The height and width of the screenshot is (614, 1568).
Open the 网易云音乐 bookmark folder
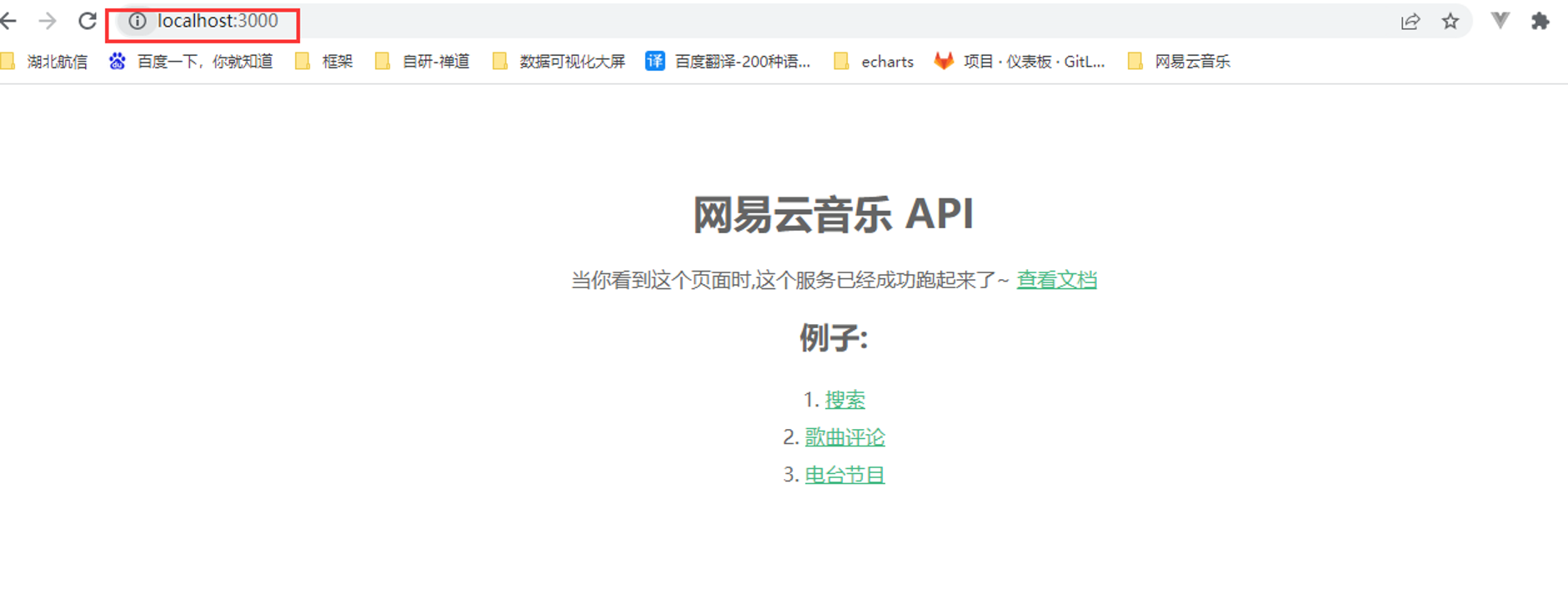click(x=1179, y=62)
